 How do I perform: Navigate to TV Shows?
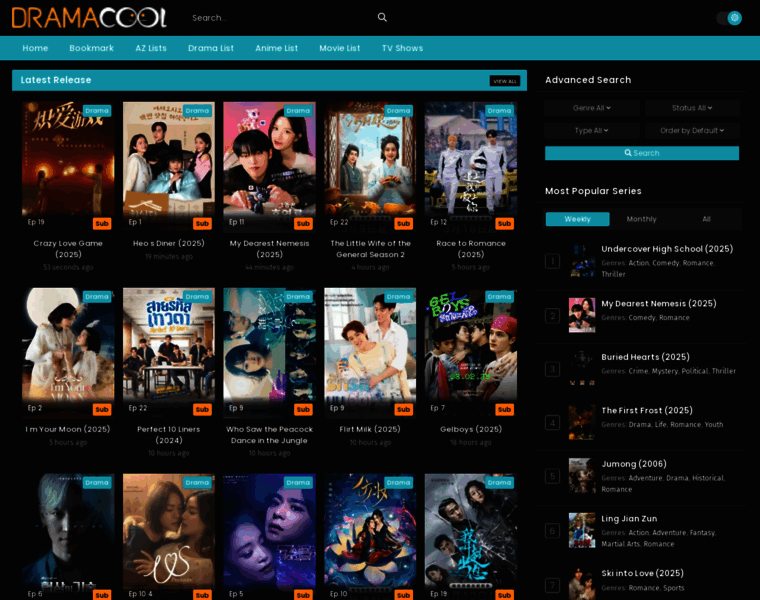coord(402,48)
